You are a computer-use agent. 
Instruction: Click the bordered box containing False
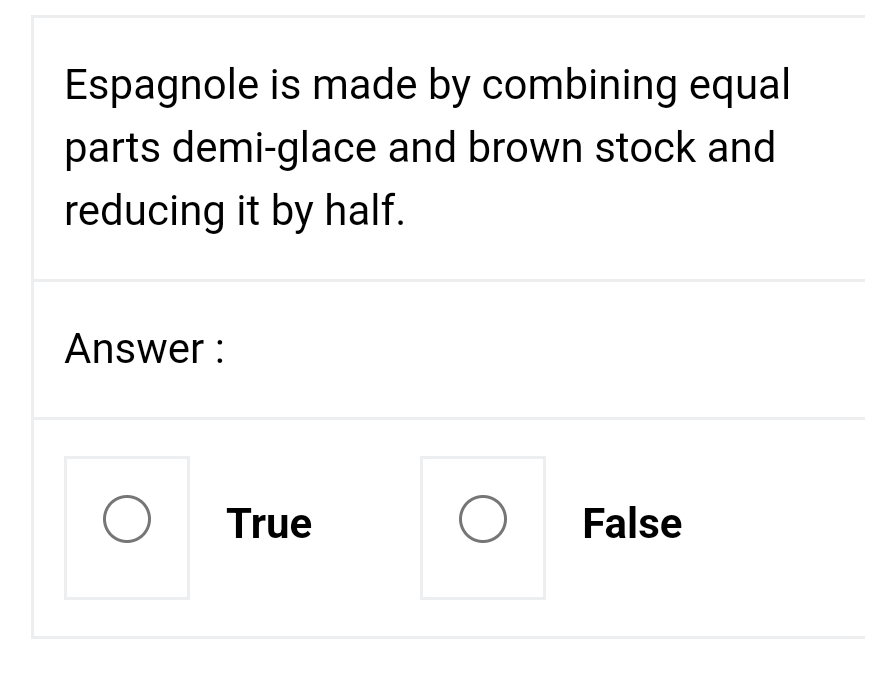click(483, 528)
